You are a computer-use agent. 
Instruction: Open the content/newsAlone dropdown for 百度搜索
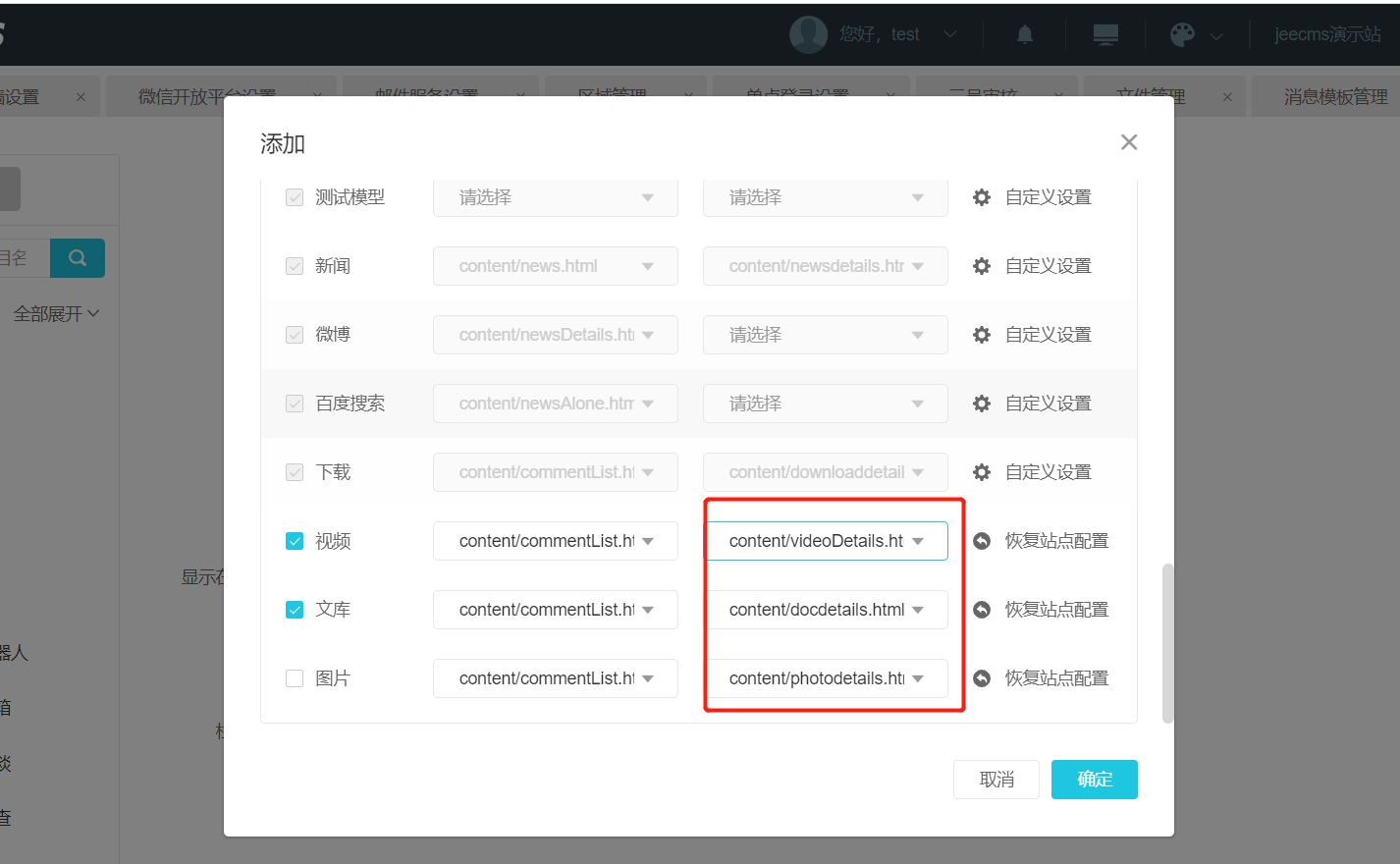point(556,404)
